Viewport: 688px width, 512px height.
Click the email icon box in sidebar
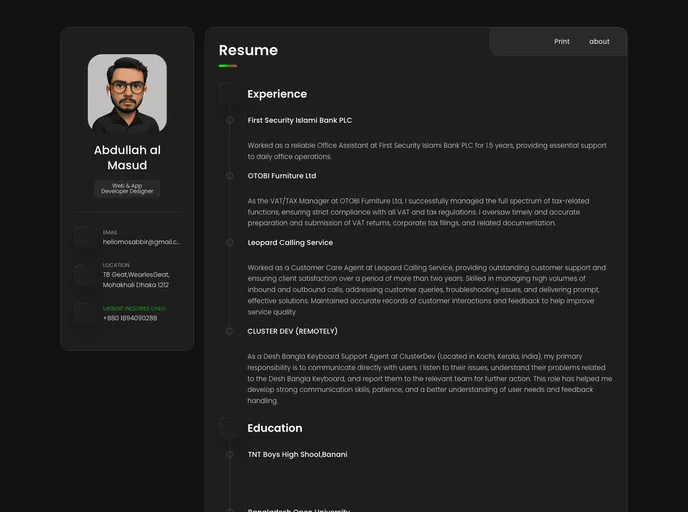85,237
